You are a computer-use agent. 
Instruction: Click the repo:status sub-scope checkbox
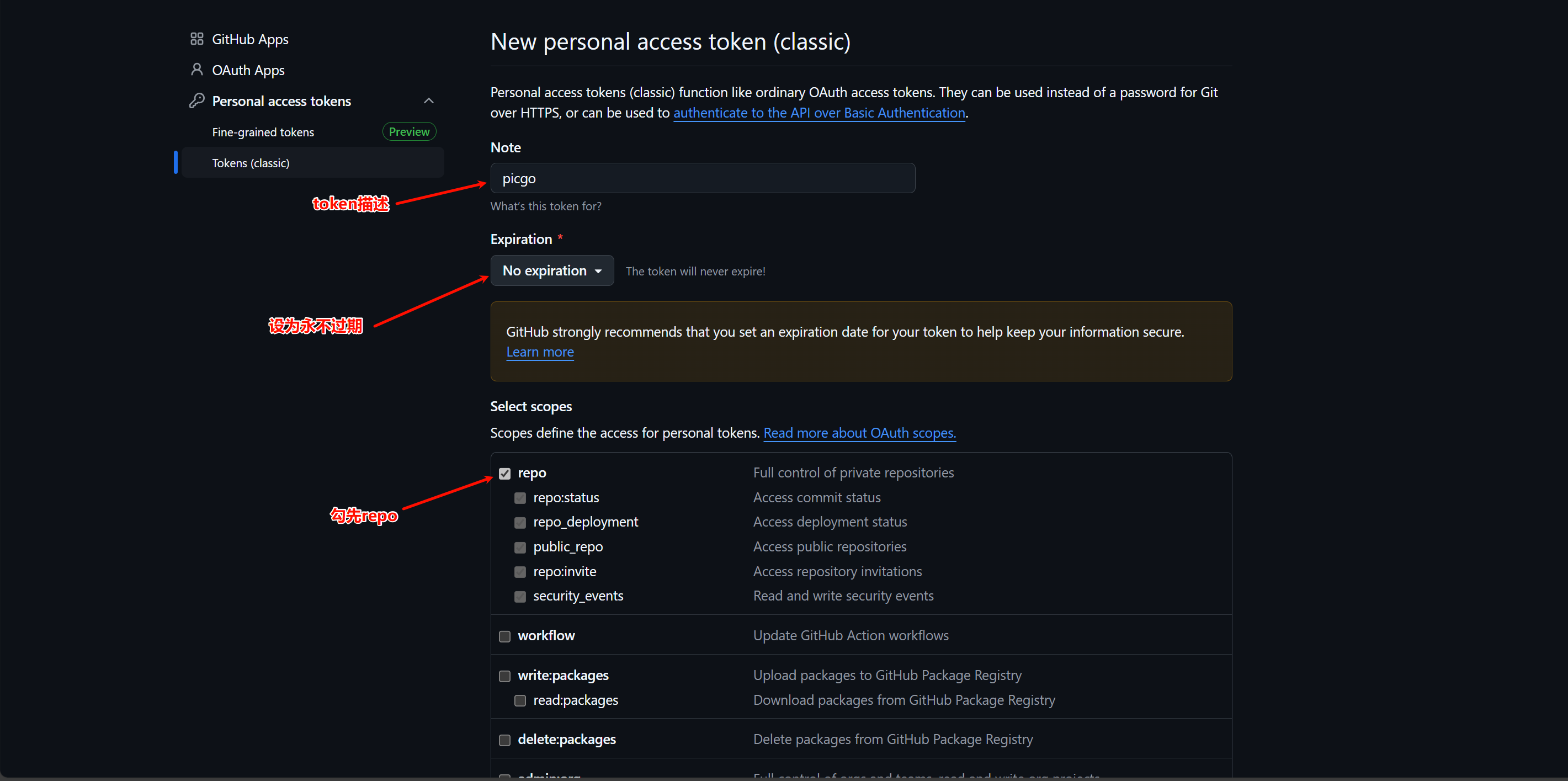point(520,498)
